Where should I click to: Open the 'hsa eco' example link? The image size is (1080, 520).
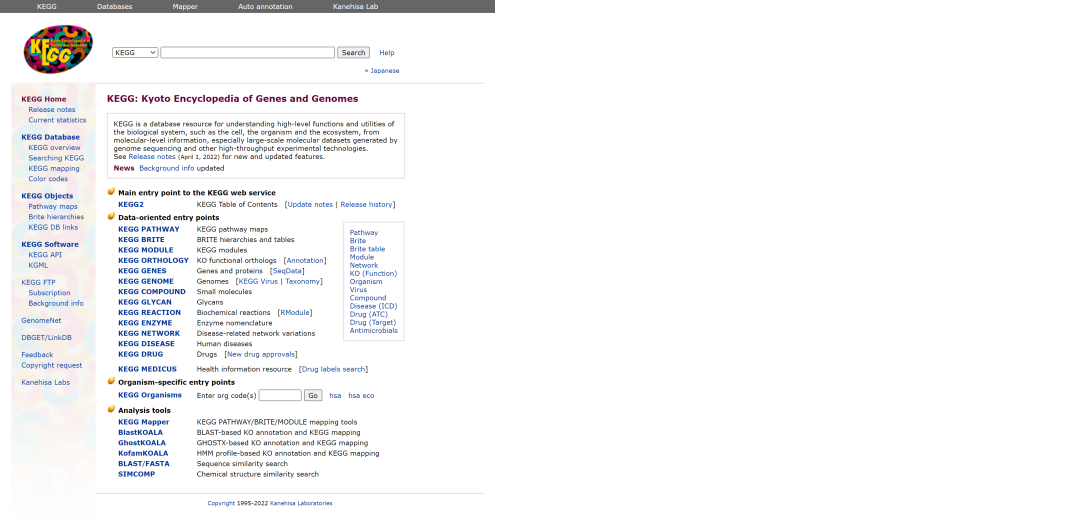pyautogui.click(x=361, y=395)
